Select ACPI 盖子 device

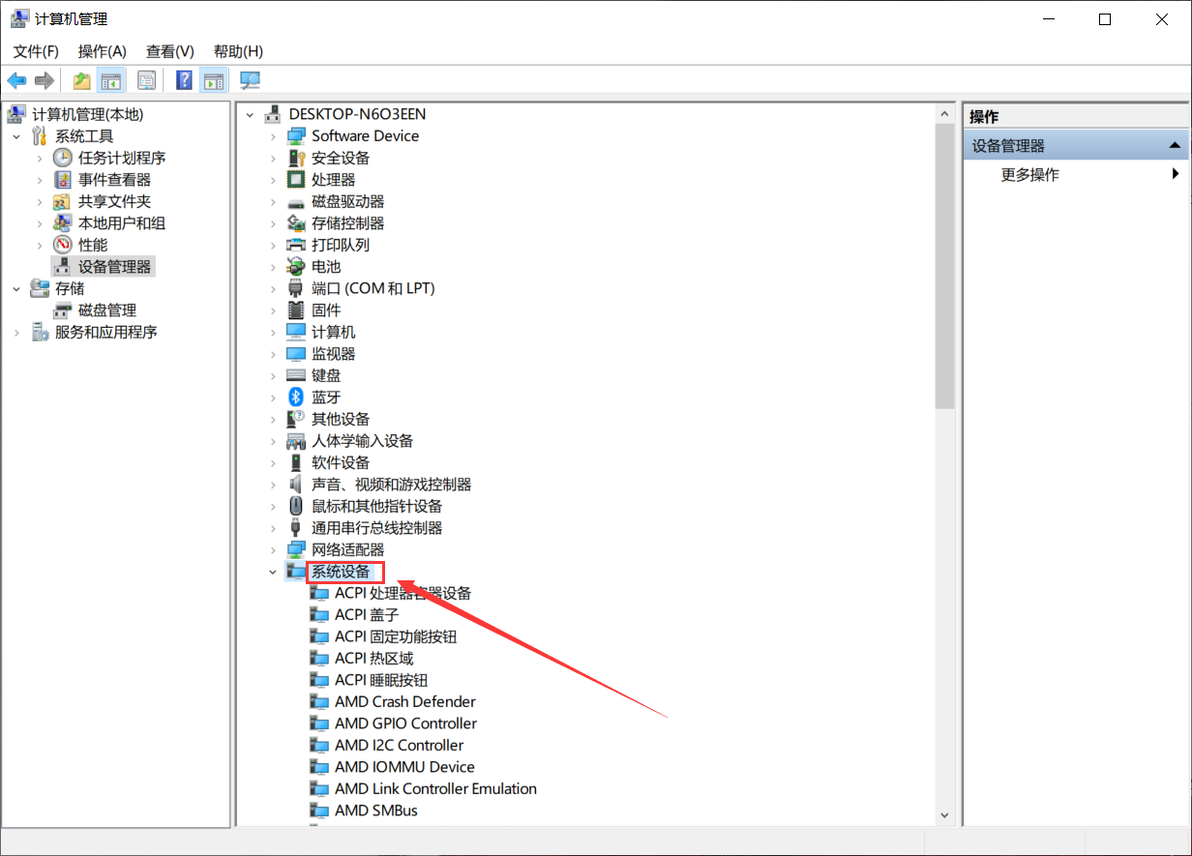click(366, 614)
